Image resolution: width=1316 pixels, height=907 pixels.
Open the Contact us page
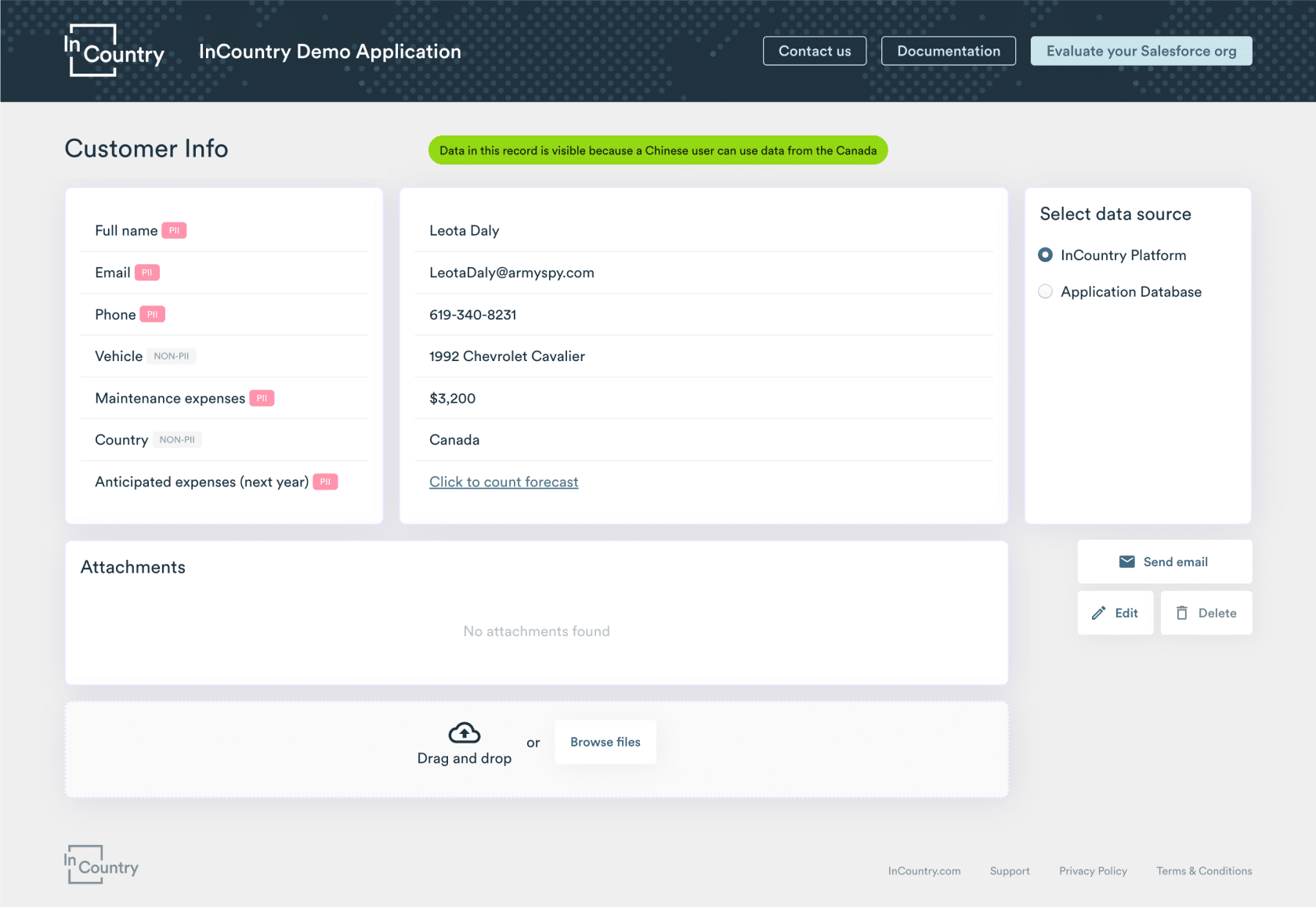tap(814, 50)
